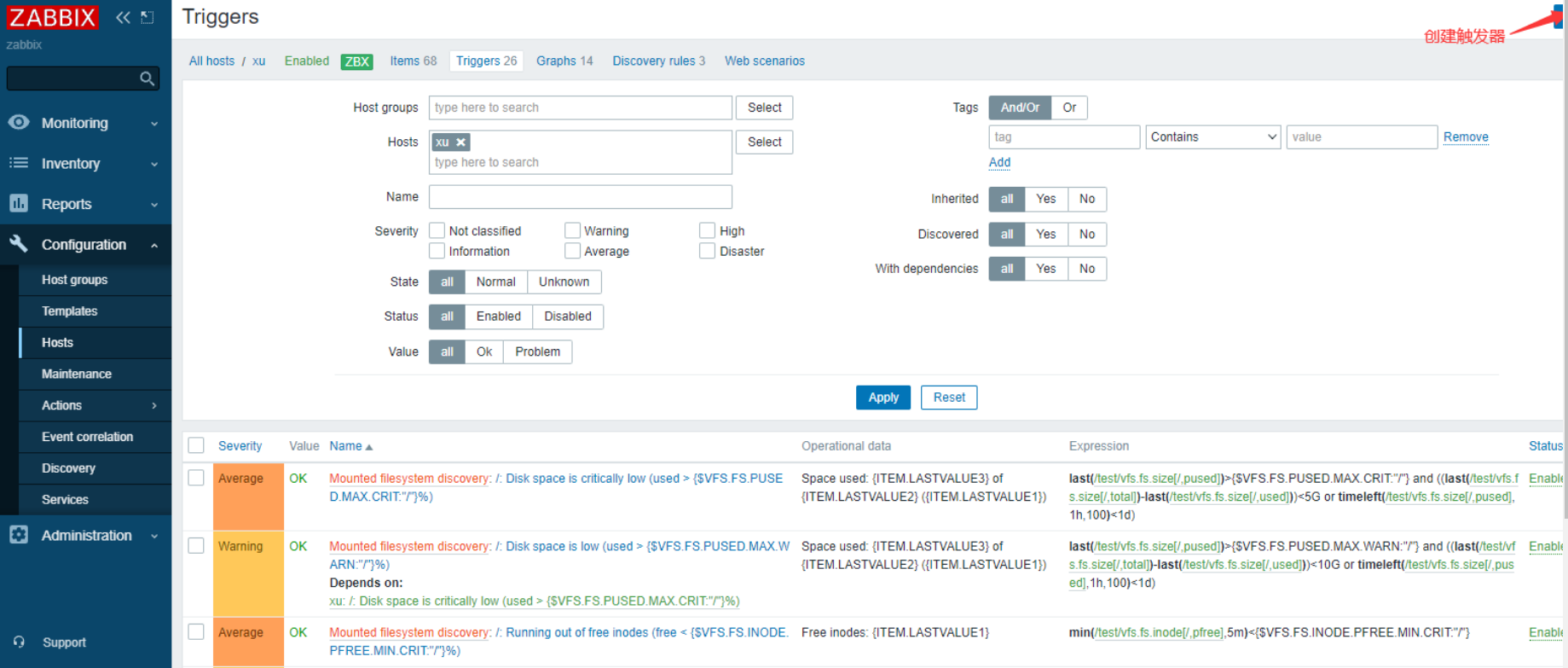Viewport: 1568px width, 668px height.
Task: Click the Apply filter button
Action: click(883, 398)
